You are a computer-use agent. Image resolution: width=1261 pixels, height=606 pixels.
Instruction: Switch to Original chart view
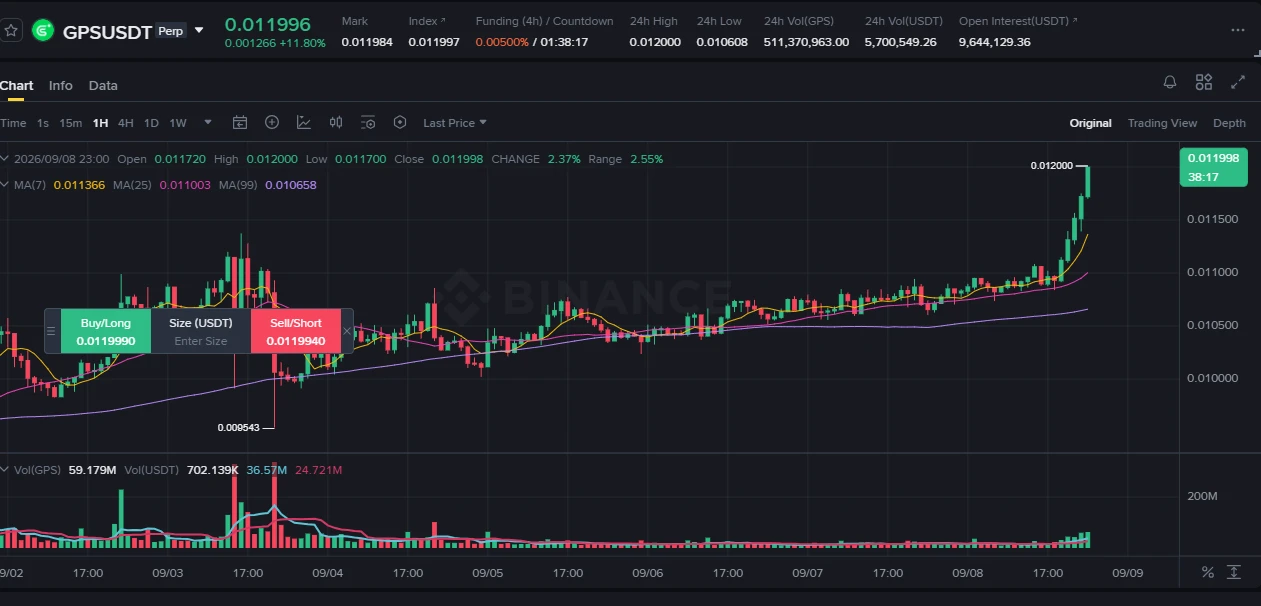point(1090,123)
